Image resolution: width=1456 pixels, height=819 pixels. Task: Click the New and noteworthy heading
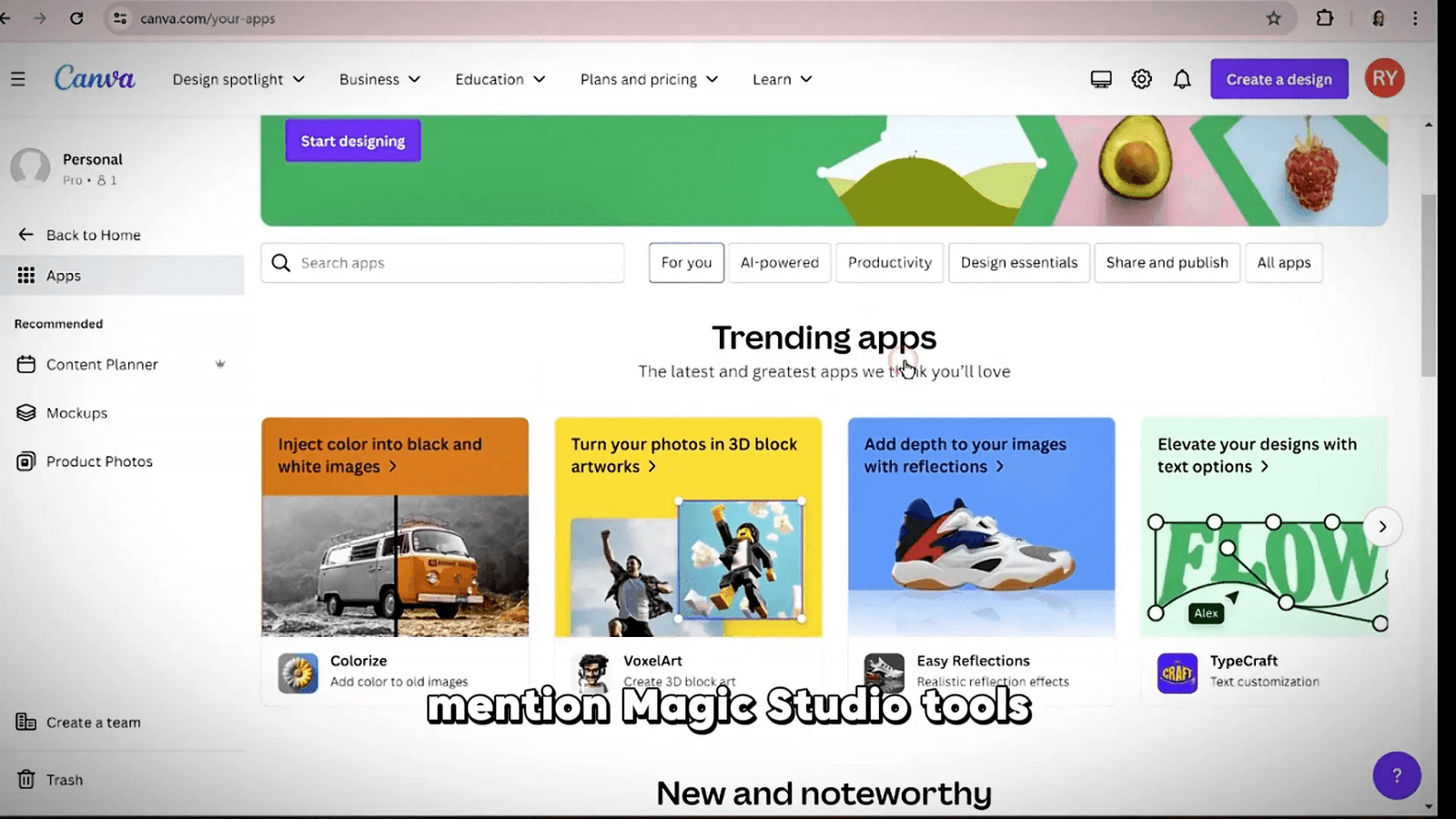tap(824, 794)
